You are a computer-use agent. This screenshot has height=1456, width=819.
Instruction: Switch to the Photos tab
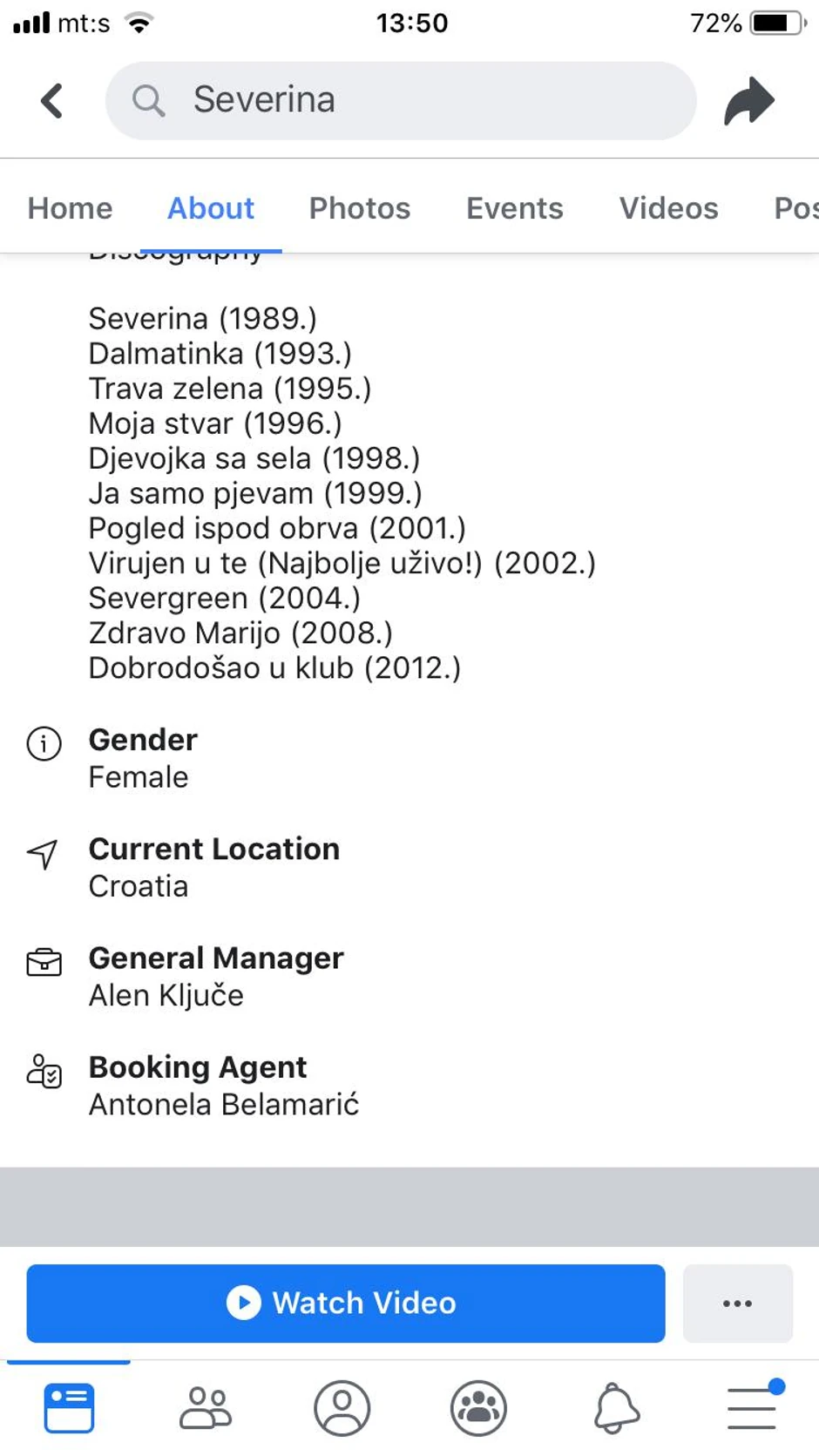point(359,208)
